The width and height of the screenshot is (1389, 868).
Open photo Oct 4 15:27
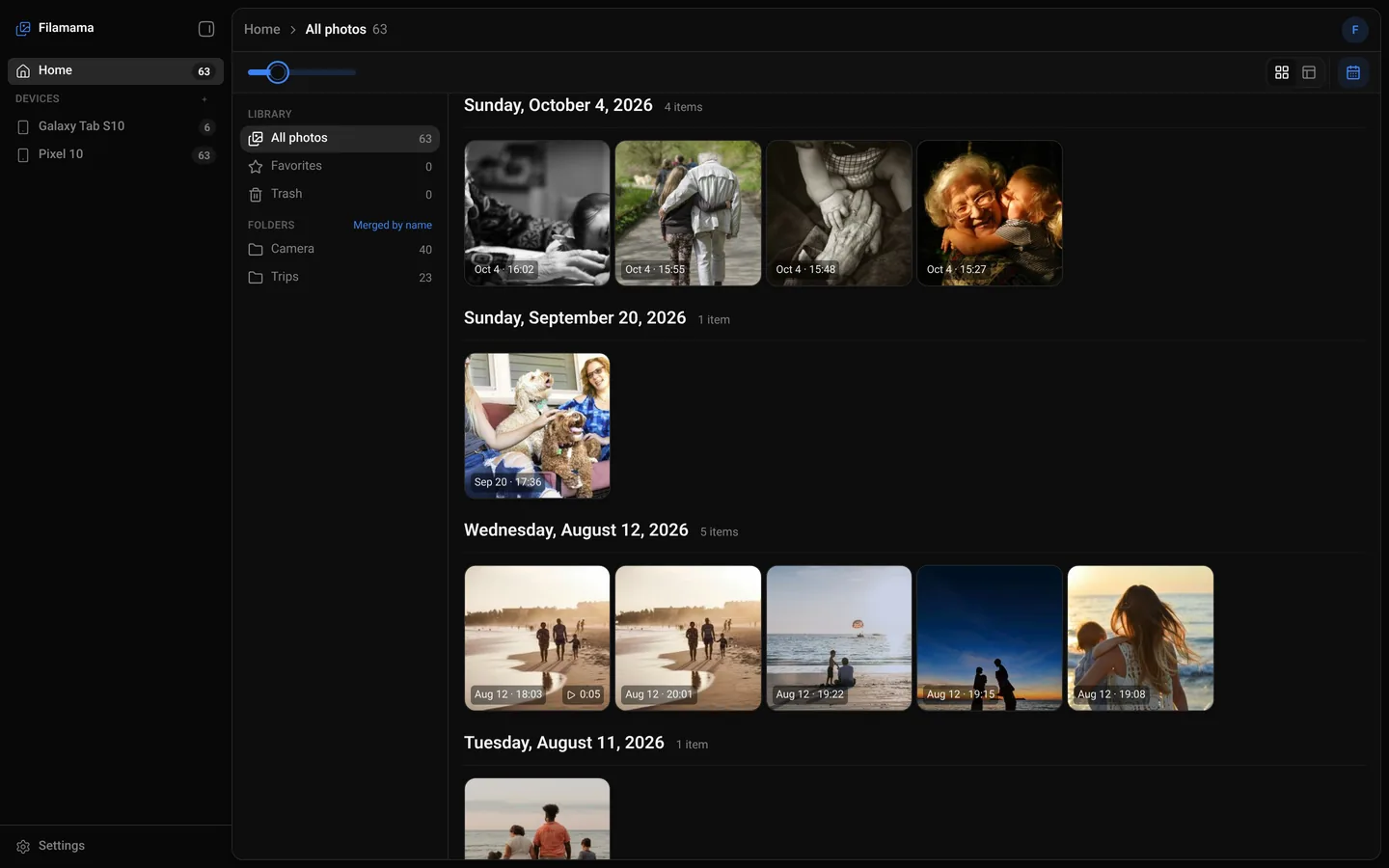(x=990, y=213)
